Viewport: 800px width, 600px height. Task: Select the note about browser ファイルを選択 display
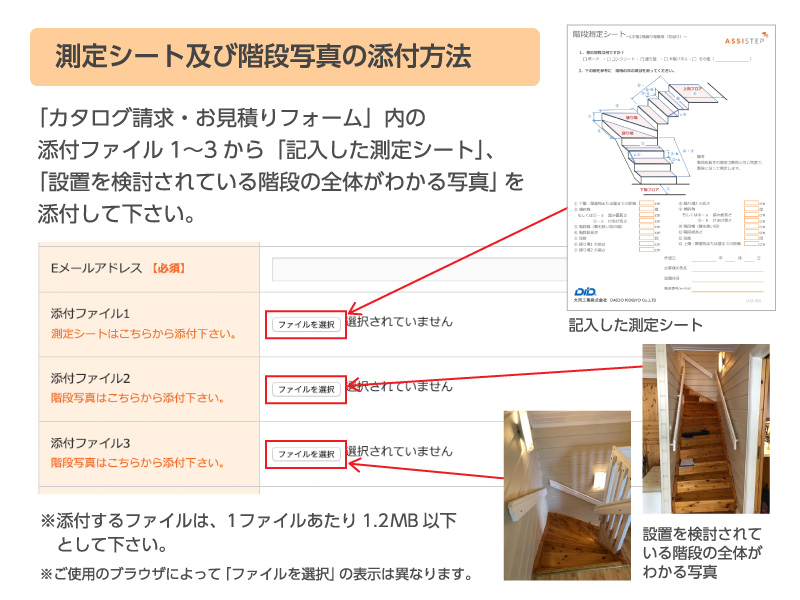258,574
